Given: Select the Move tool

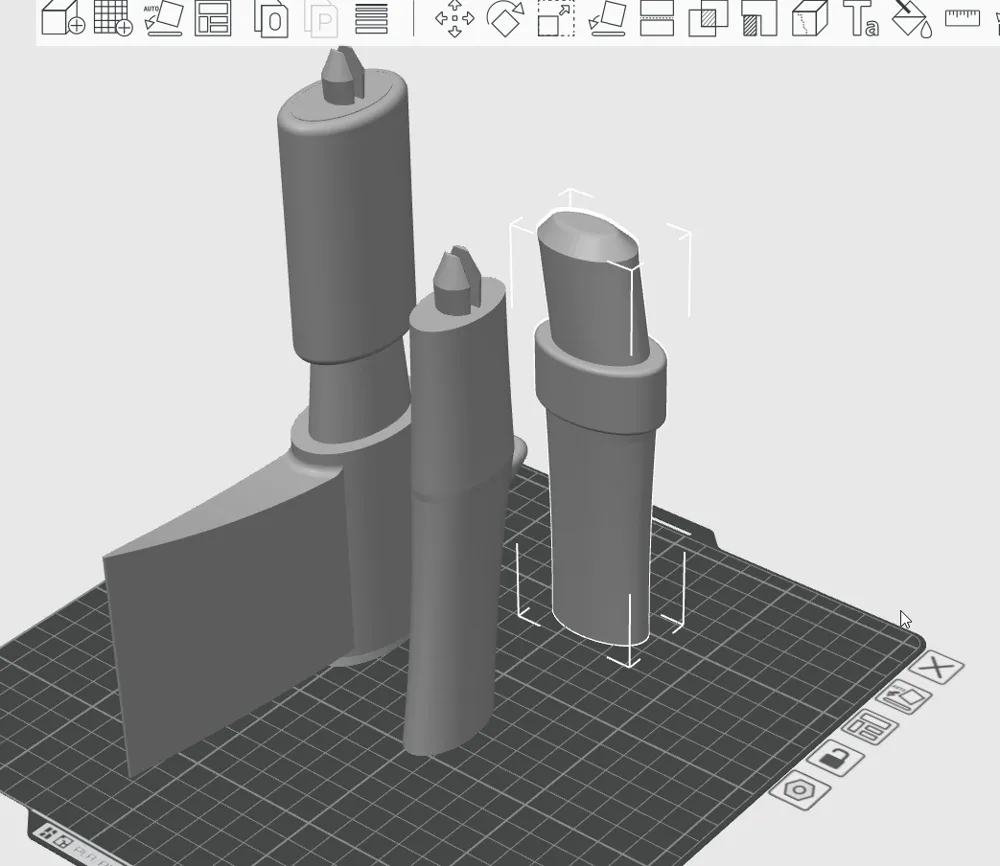Looking at the screenshot, I should coord(454,18).
